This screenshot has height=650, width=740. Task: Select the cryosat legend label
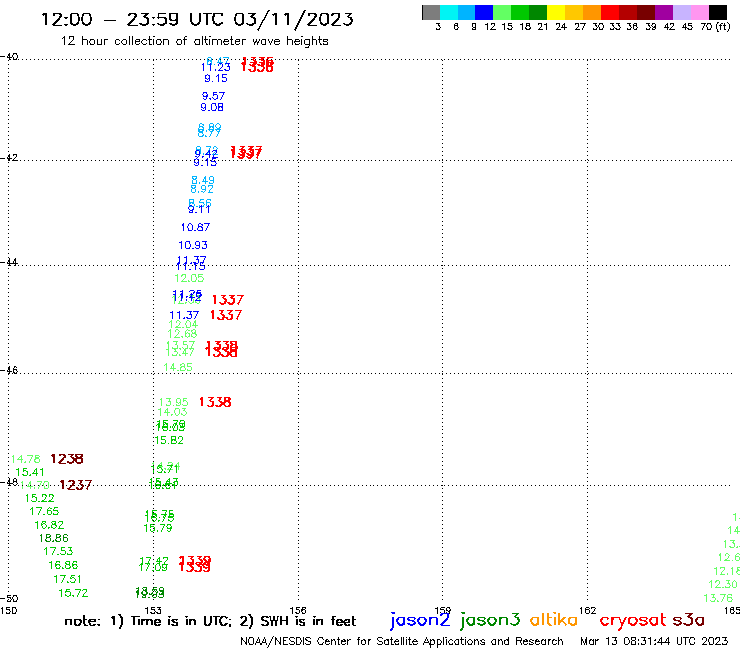click(x=633, y=620)
